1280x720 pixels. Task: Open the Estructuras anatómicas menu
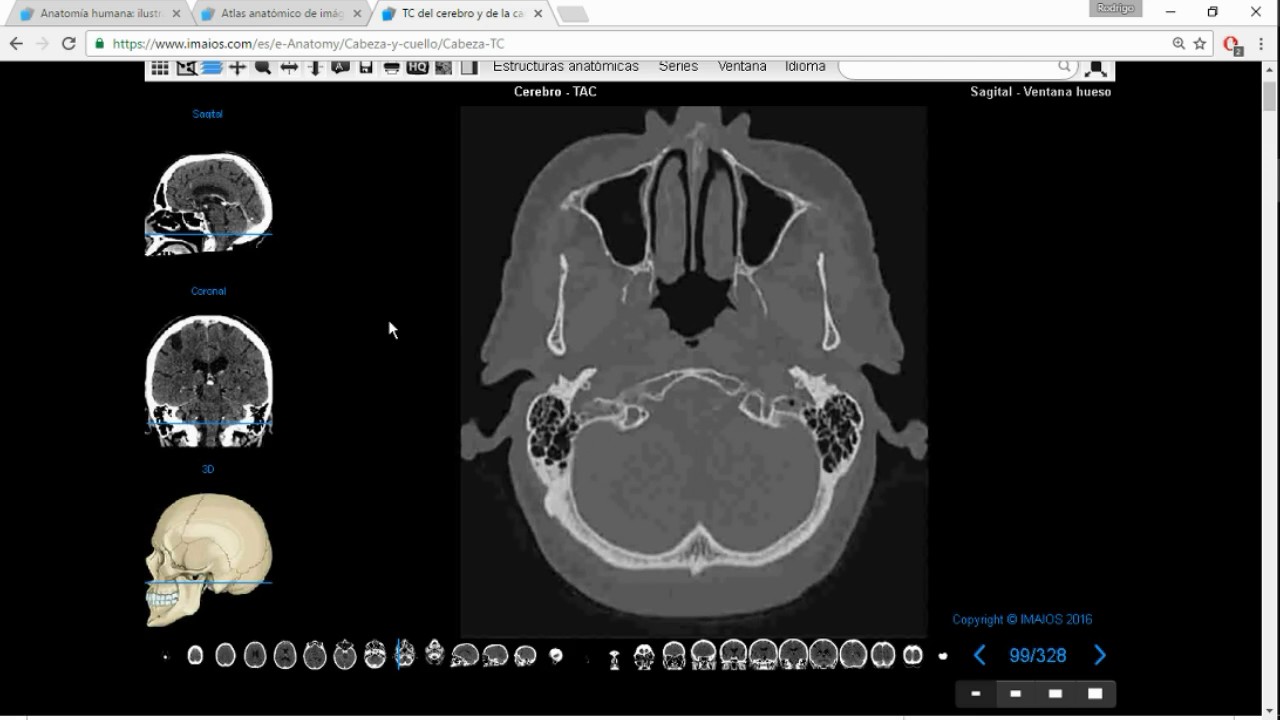click(566, 67)
